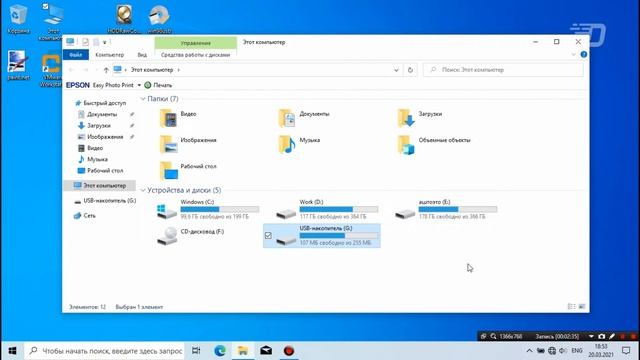
Task: Select Быстрый доступ in navigation pane
Action: 100,103
